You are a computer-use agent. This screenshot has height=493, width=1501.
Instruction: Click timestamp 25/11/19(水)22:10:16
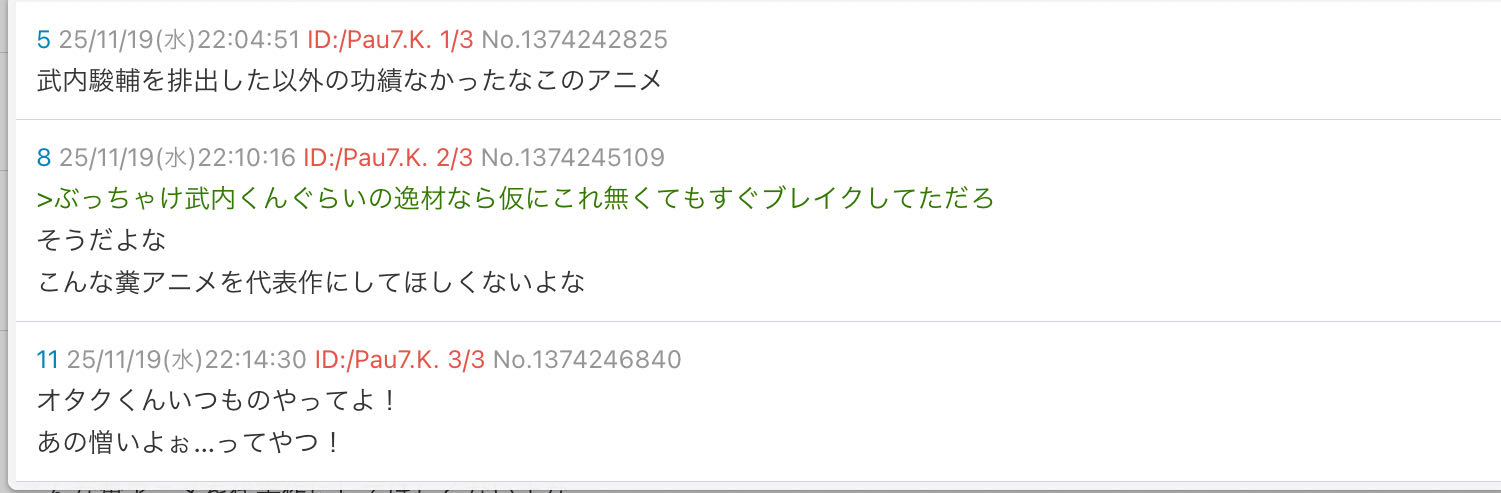click(x=177, y=158)
